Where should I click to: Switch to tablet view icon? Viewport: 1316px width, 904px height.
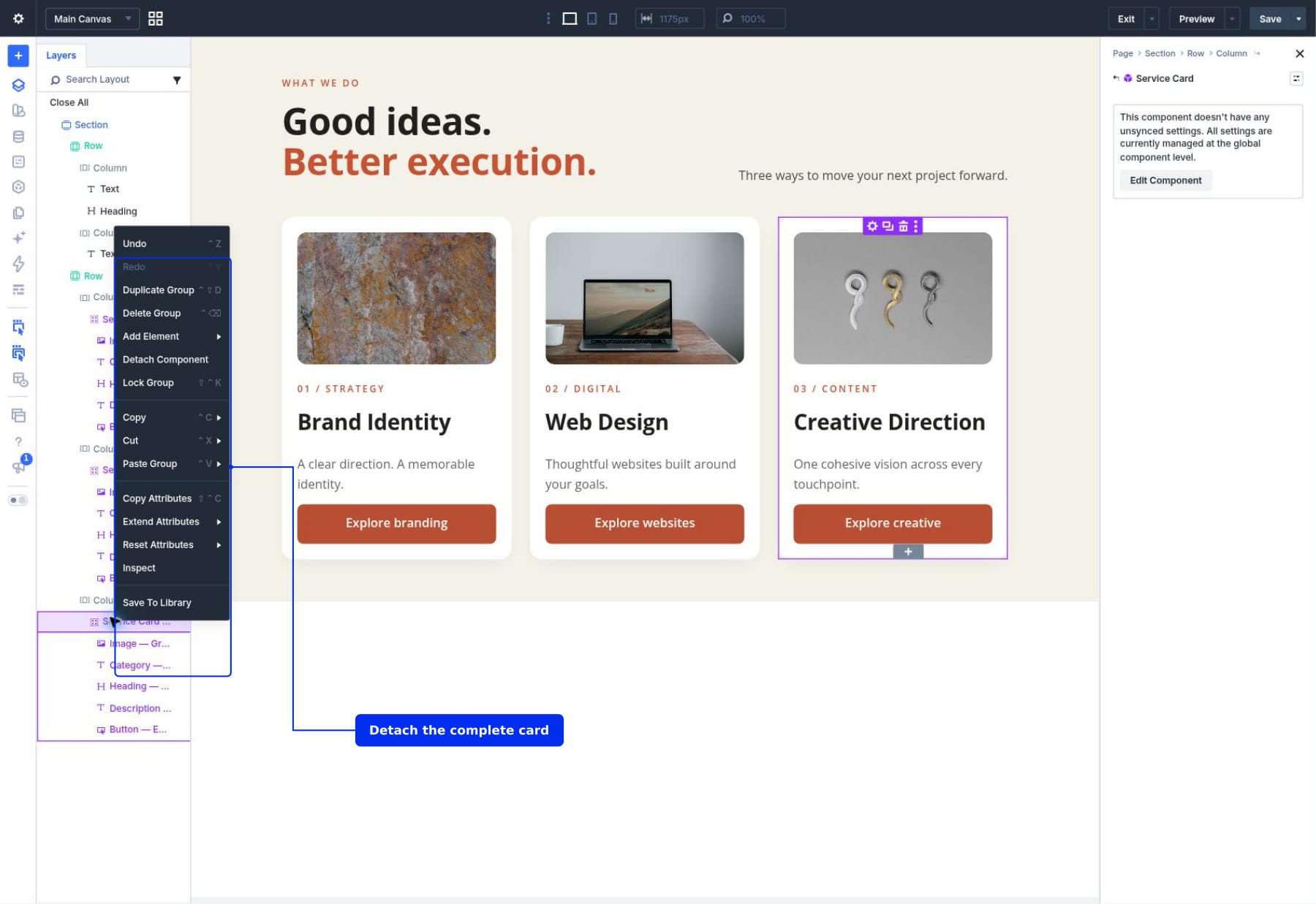click(x=592, y=18)
